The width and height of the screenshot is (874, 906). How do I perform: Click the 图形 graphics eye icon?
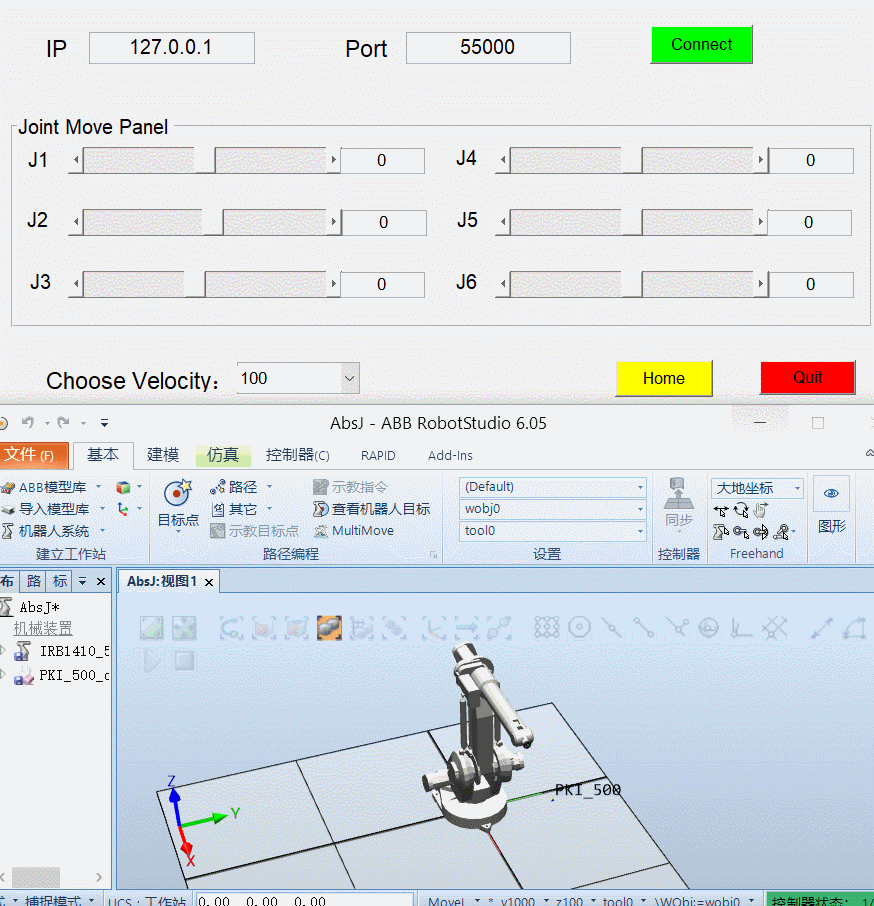tap(831, 493)
